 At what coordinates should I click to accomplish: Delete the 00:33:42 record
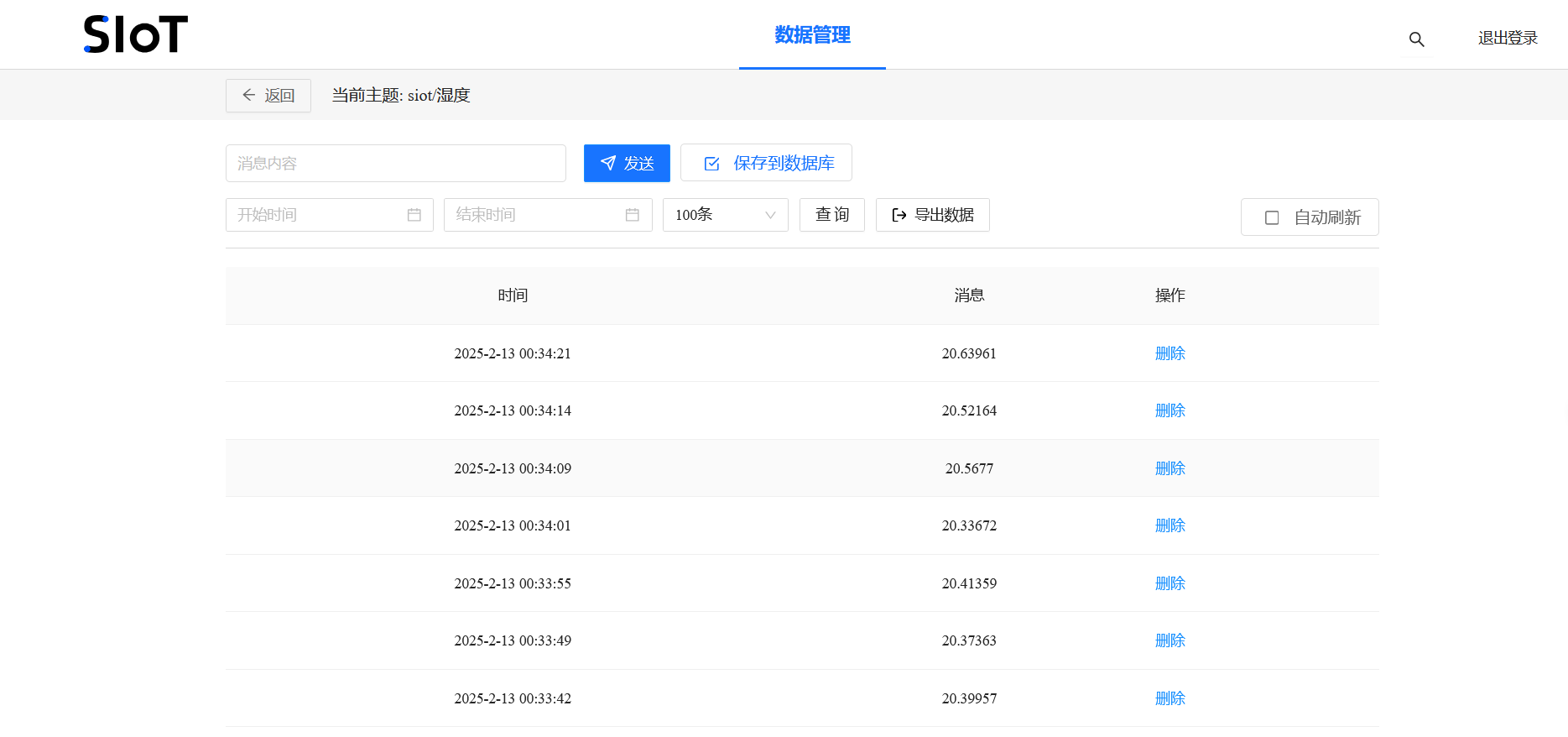(x=1170, y=698)
